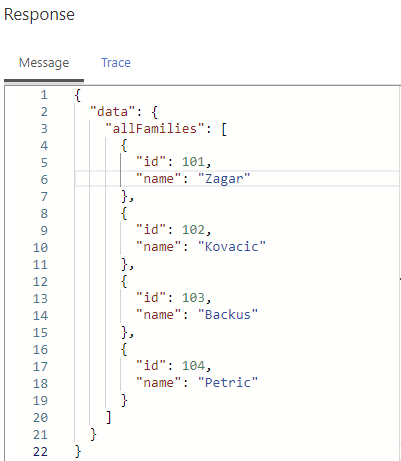Screen dimensions: 401x461
Task: Click the closing bracket on line 20
Action: point(109,417)
